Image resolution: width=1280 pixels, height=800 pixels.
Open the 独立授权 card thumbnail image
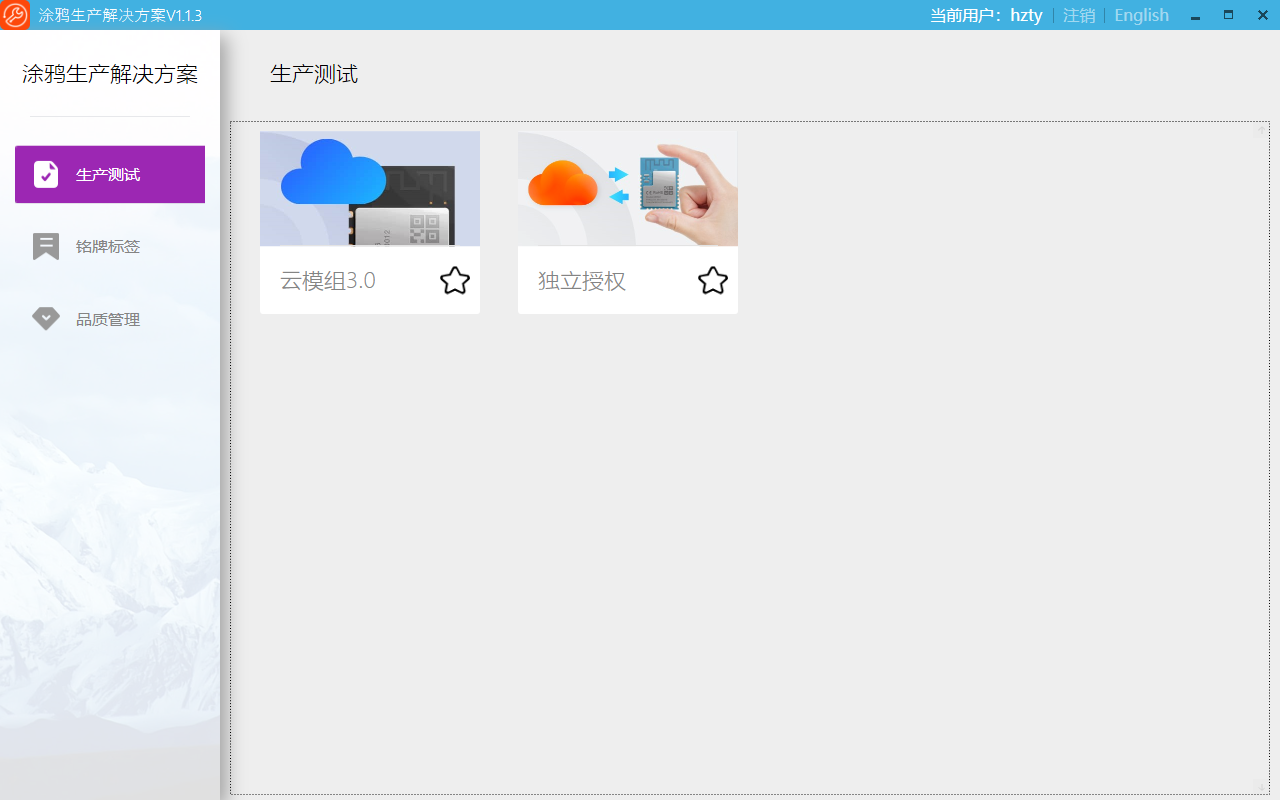pos(628,188)
